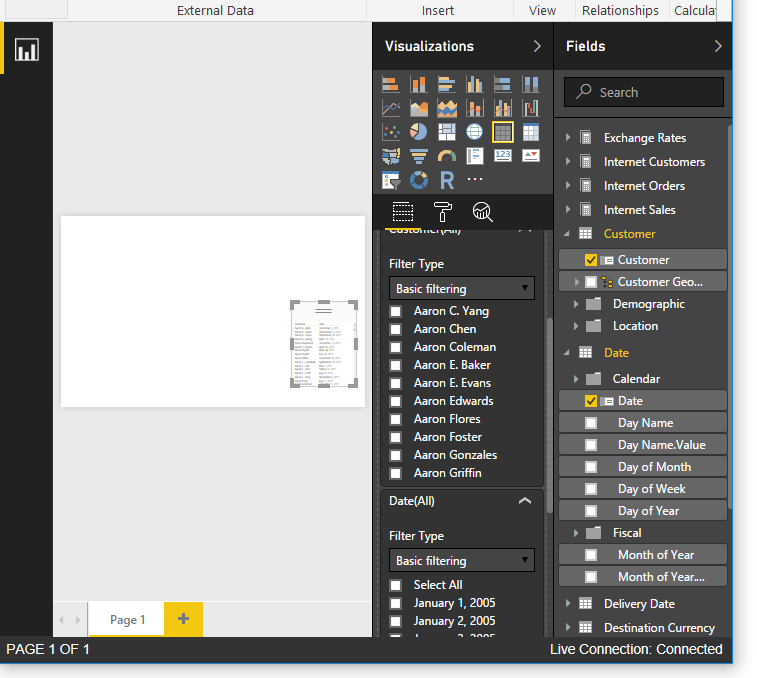757x678 pixels.
Task: Select the pie chart visualization
Action: coord(418,132)
